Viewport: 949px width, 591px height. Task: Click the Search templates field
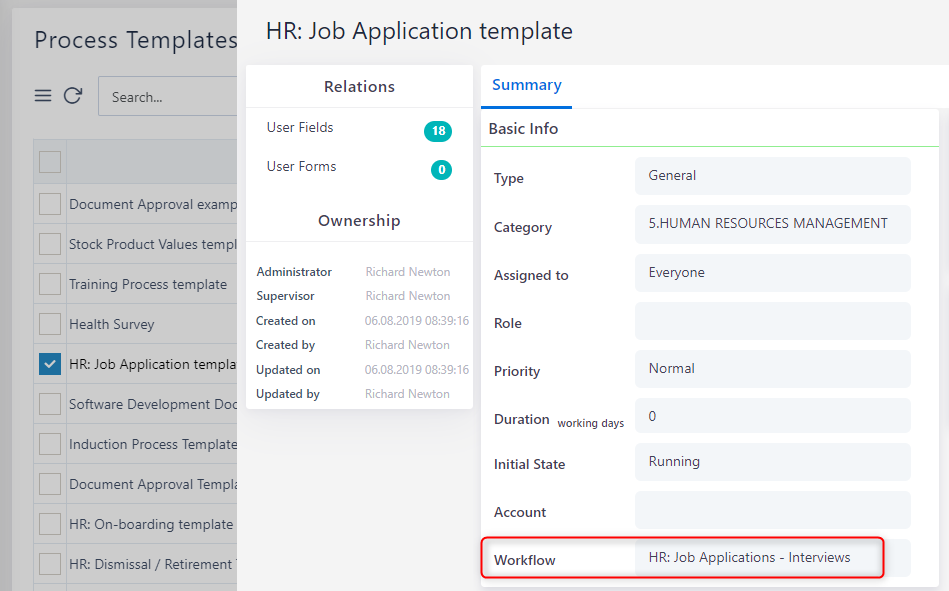pos(168,96)
